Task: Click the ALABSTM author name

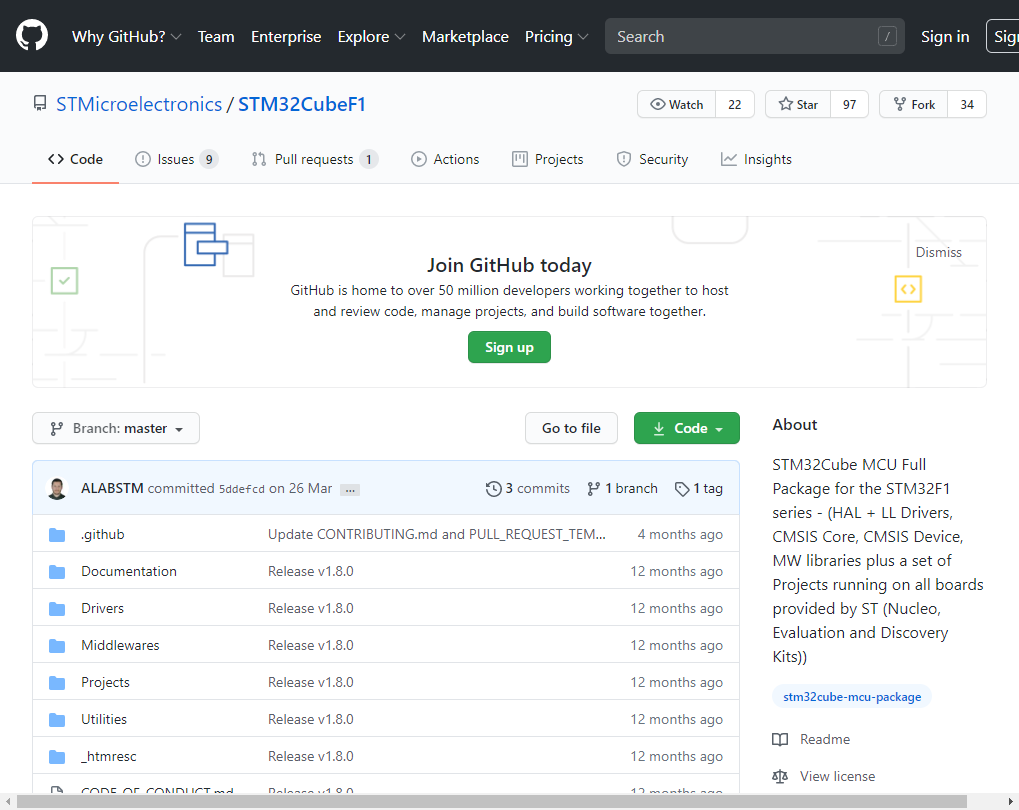Action: [112, 488]
